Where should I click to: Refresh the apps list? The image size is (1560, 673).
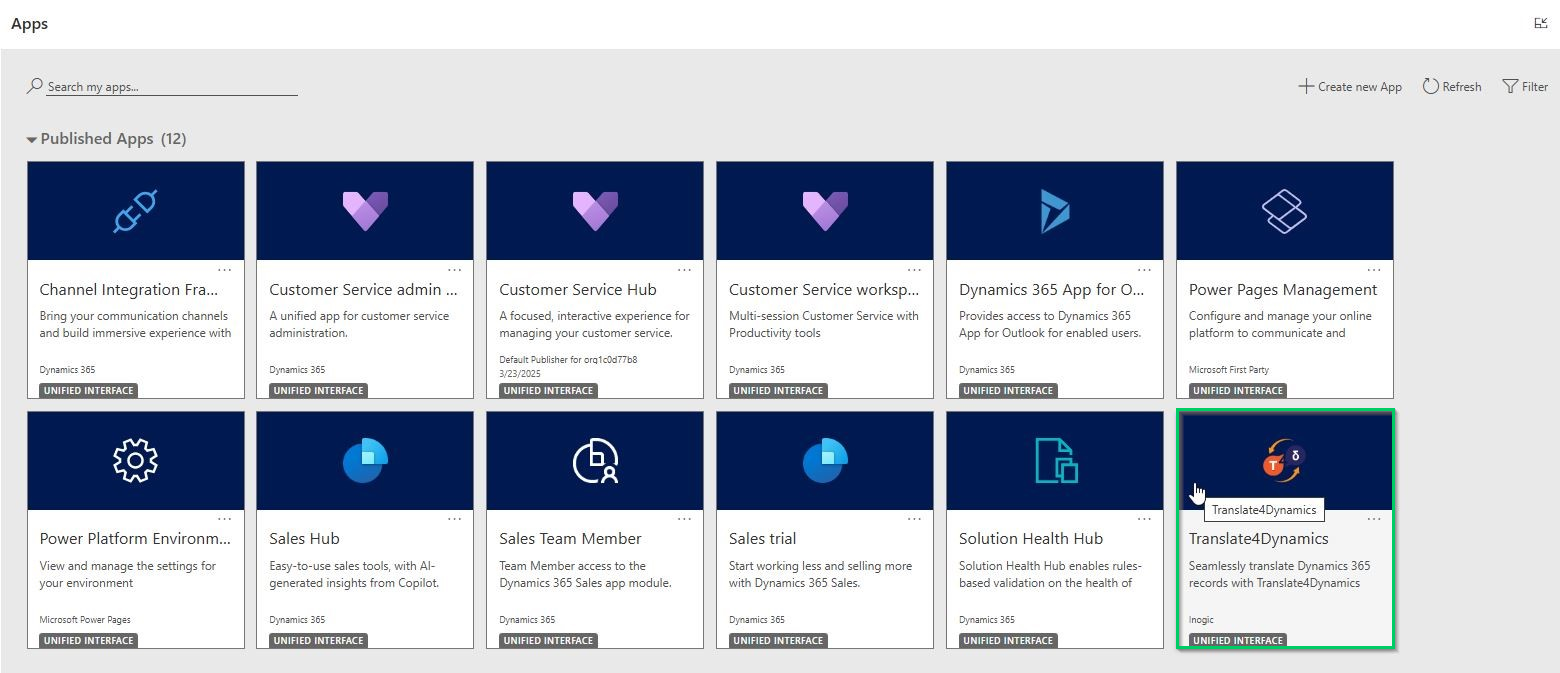coord(1451,87)
